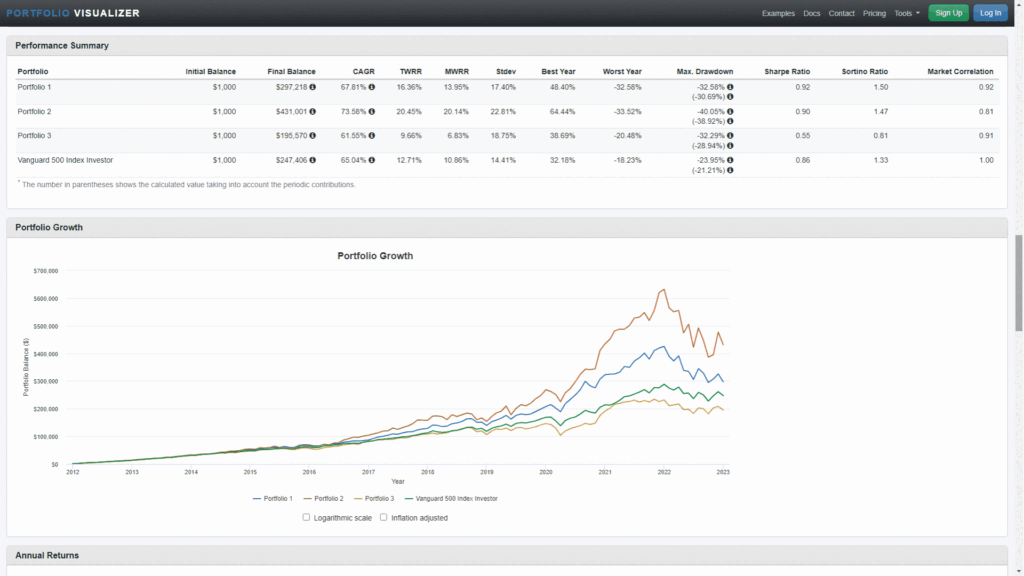Click info icon beside Vanguard 500 $247,406 balance
1024x576 pixels.
[312, 160]
